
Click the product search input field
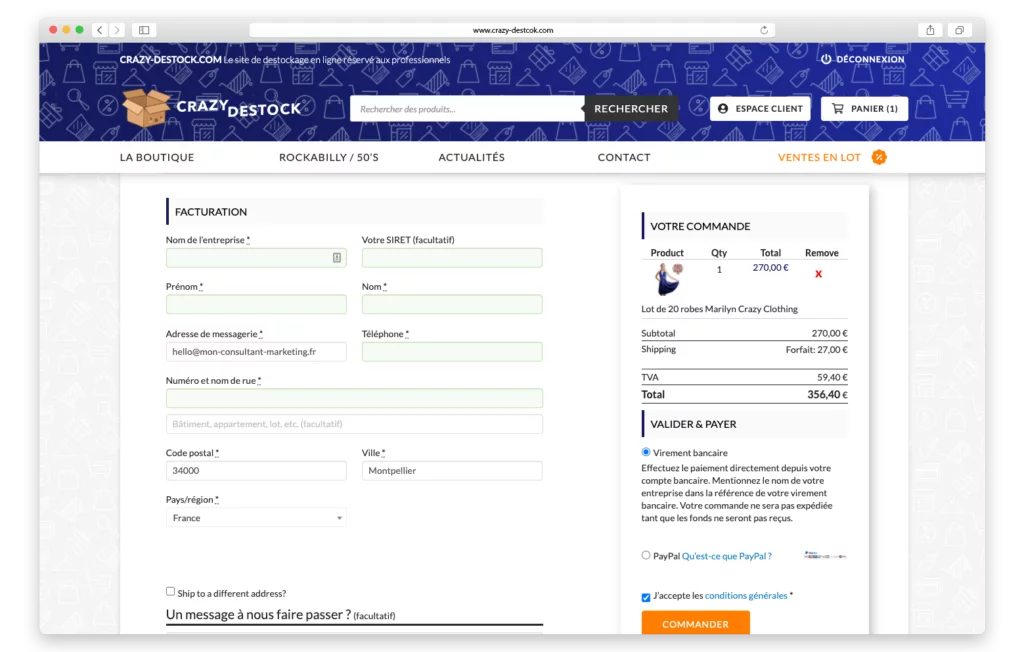click(468, 109)
